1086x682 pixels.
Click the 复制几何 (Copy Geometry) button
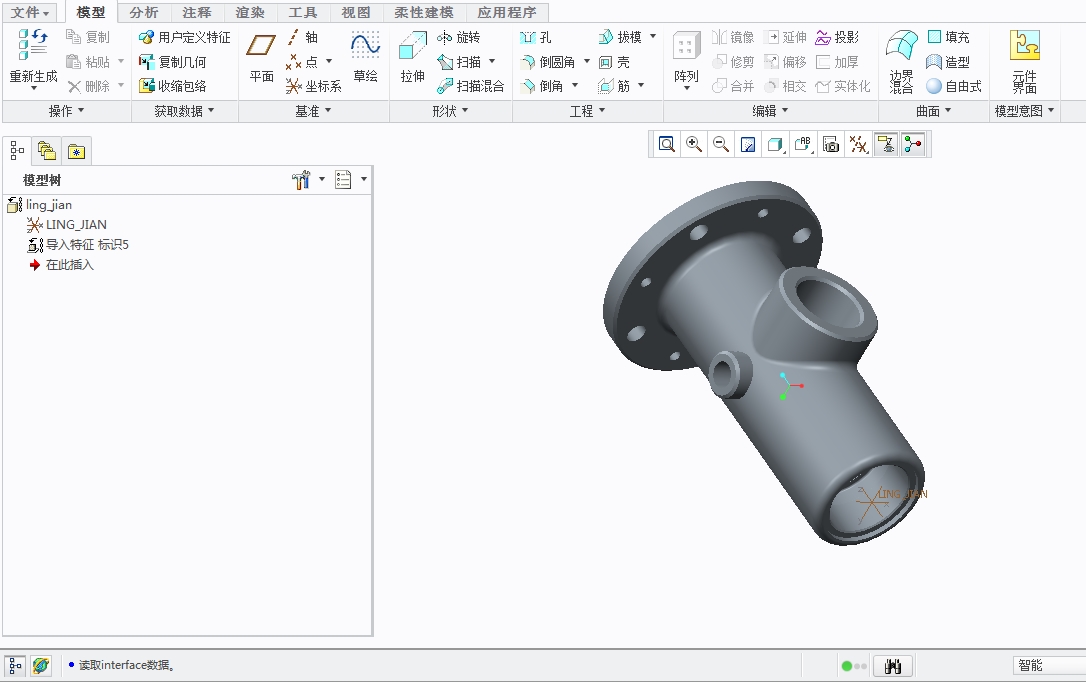(172, 62)
